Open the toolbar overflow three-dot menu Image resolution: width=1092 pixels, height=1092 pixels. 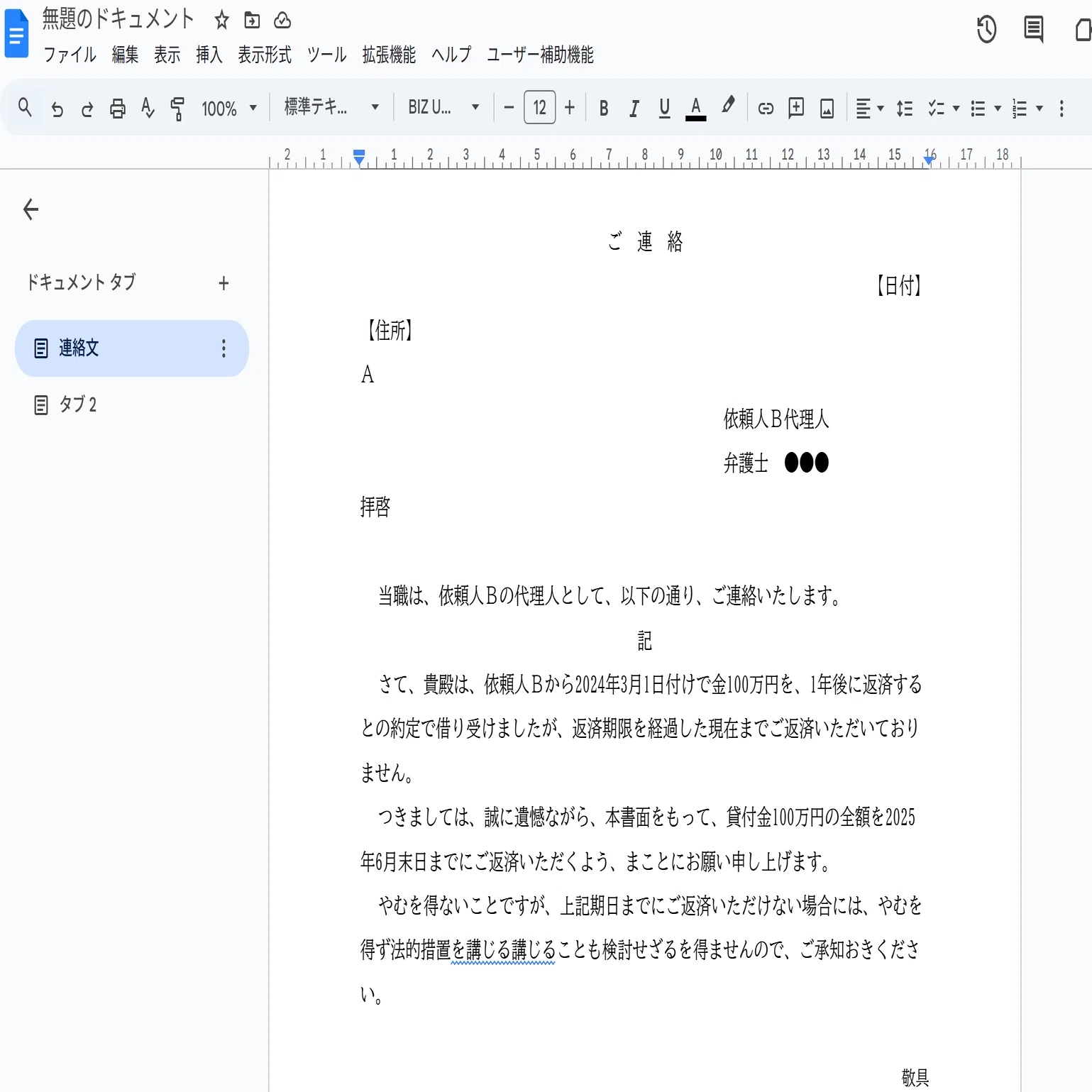1061,109
